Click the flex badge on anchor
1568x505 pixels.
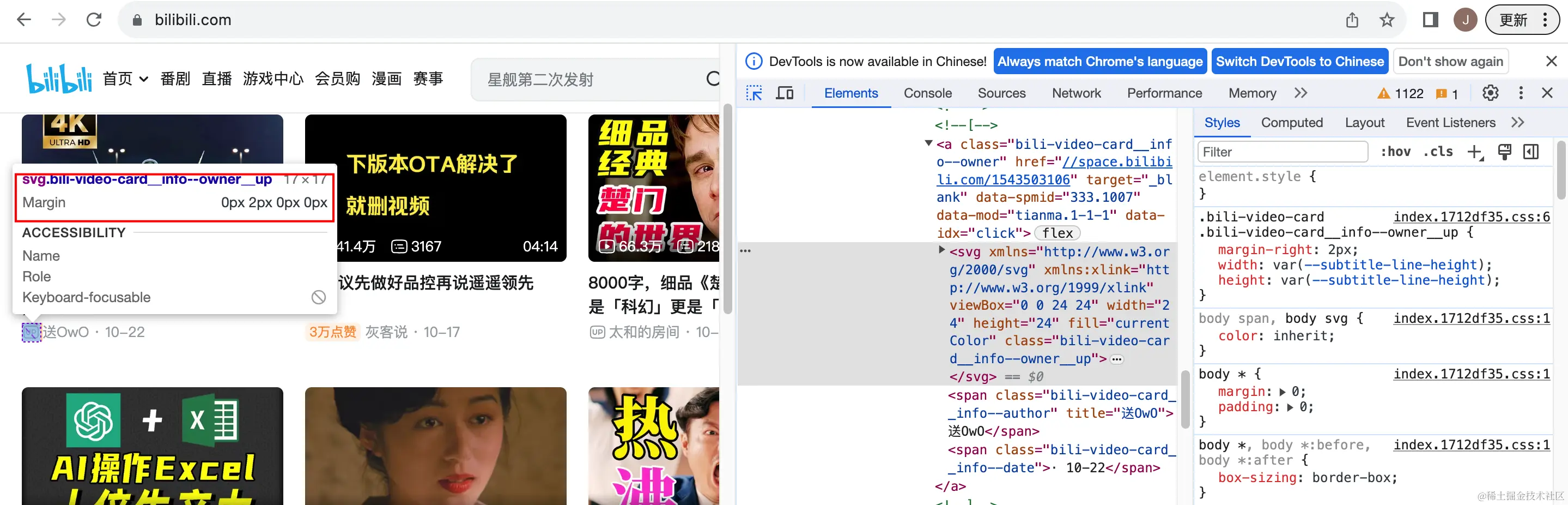(1058, 233)
